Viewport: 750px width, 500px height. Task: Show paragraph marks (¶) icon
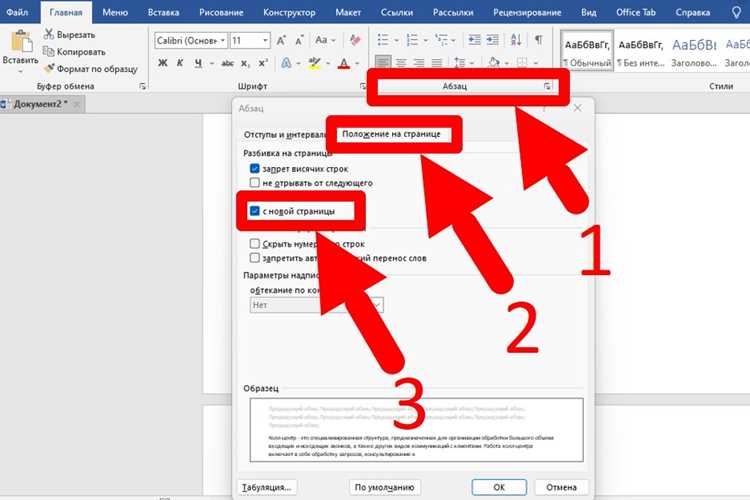pos(539,40)
